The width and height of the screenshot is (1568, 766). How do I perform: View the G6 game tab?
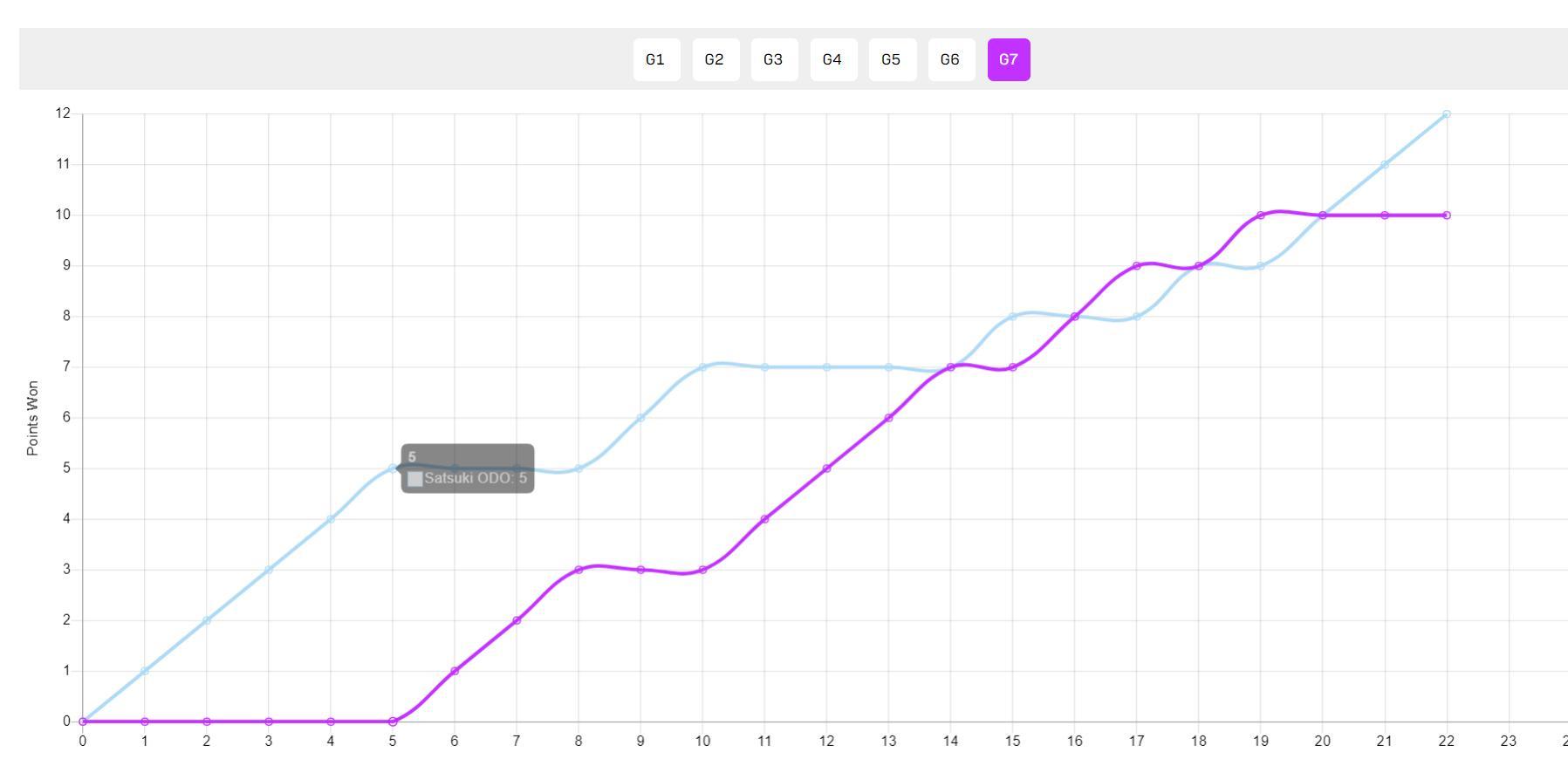coord(951,59)
